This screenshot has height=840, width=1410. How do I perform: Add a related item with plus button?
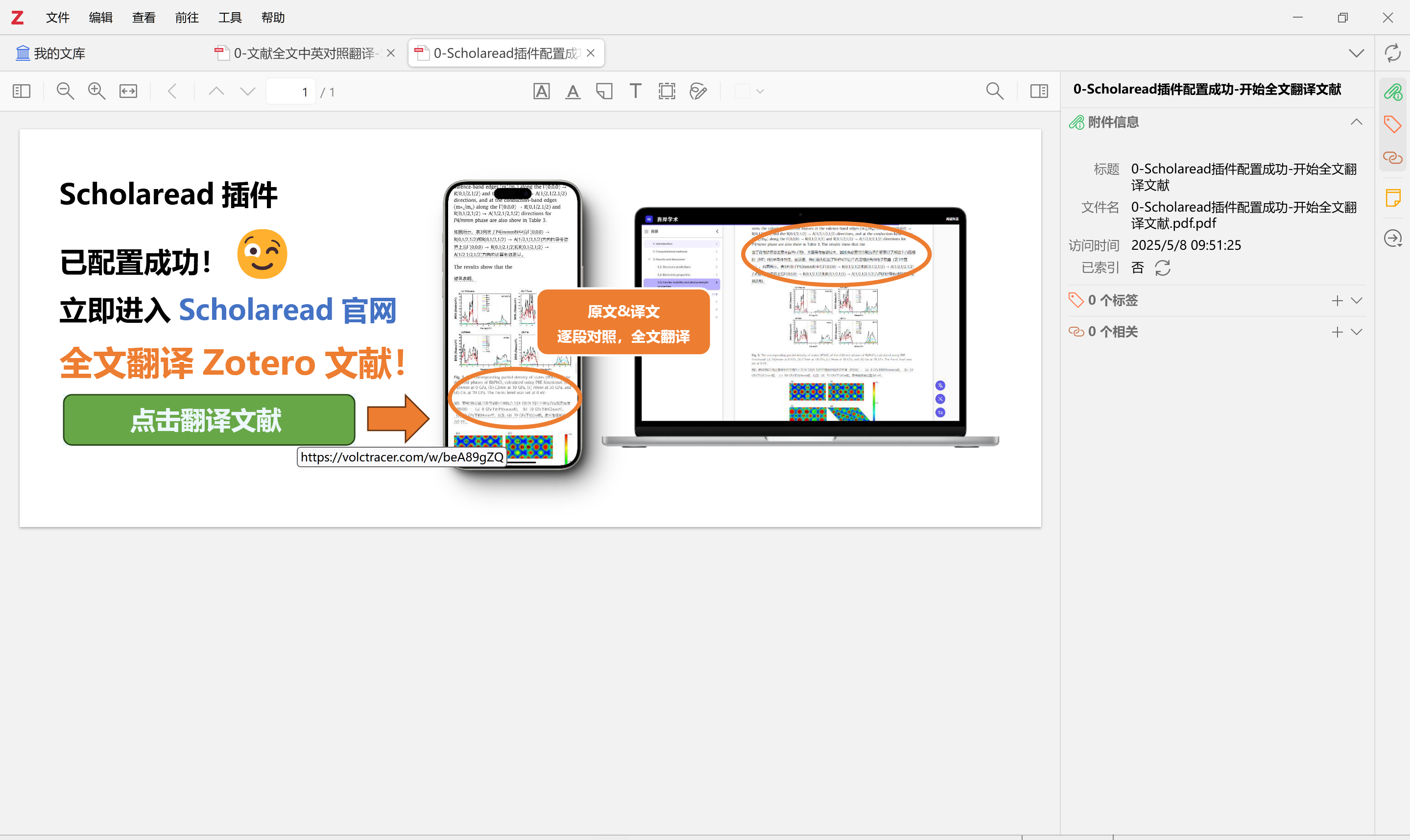point(1337,332)
